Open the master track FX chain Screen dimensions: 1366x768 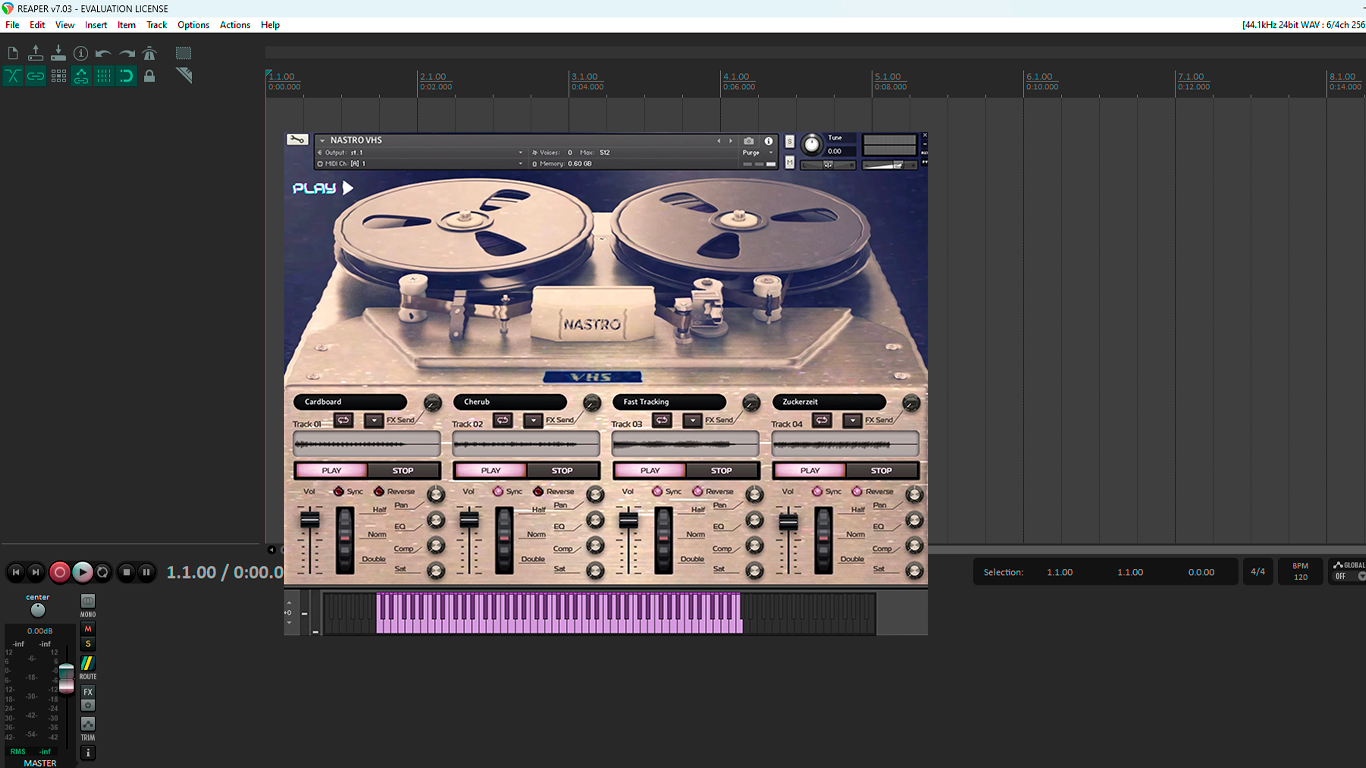coord(88,692)
